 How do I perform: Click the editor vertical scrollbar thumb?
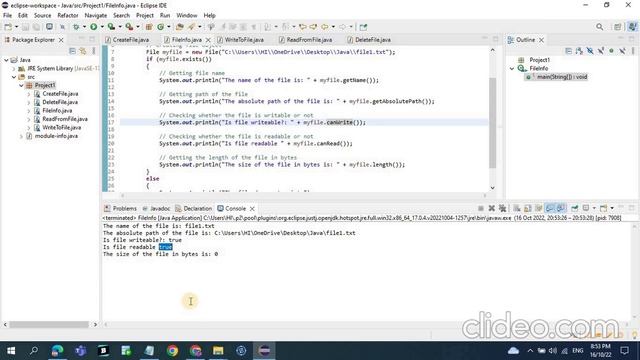pos(492,122)
